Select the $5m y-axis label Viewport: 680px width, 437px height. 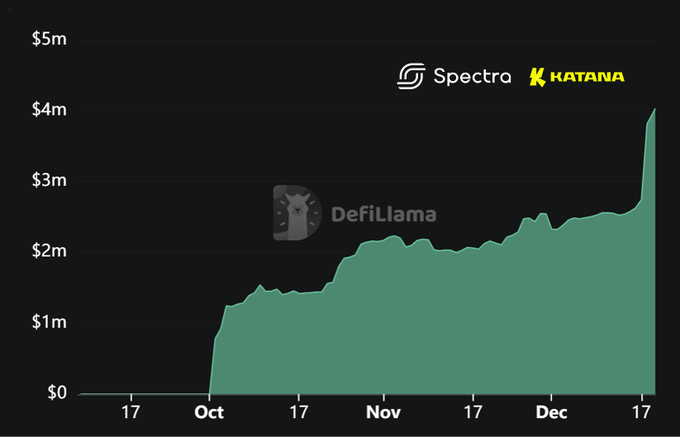49,40
